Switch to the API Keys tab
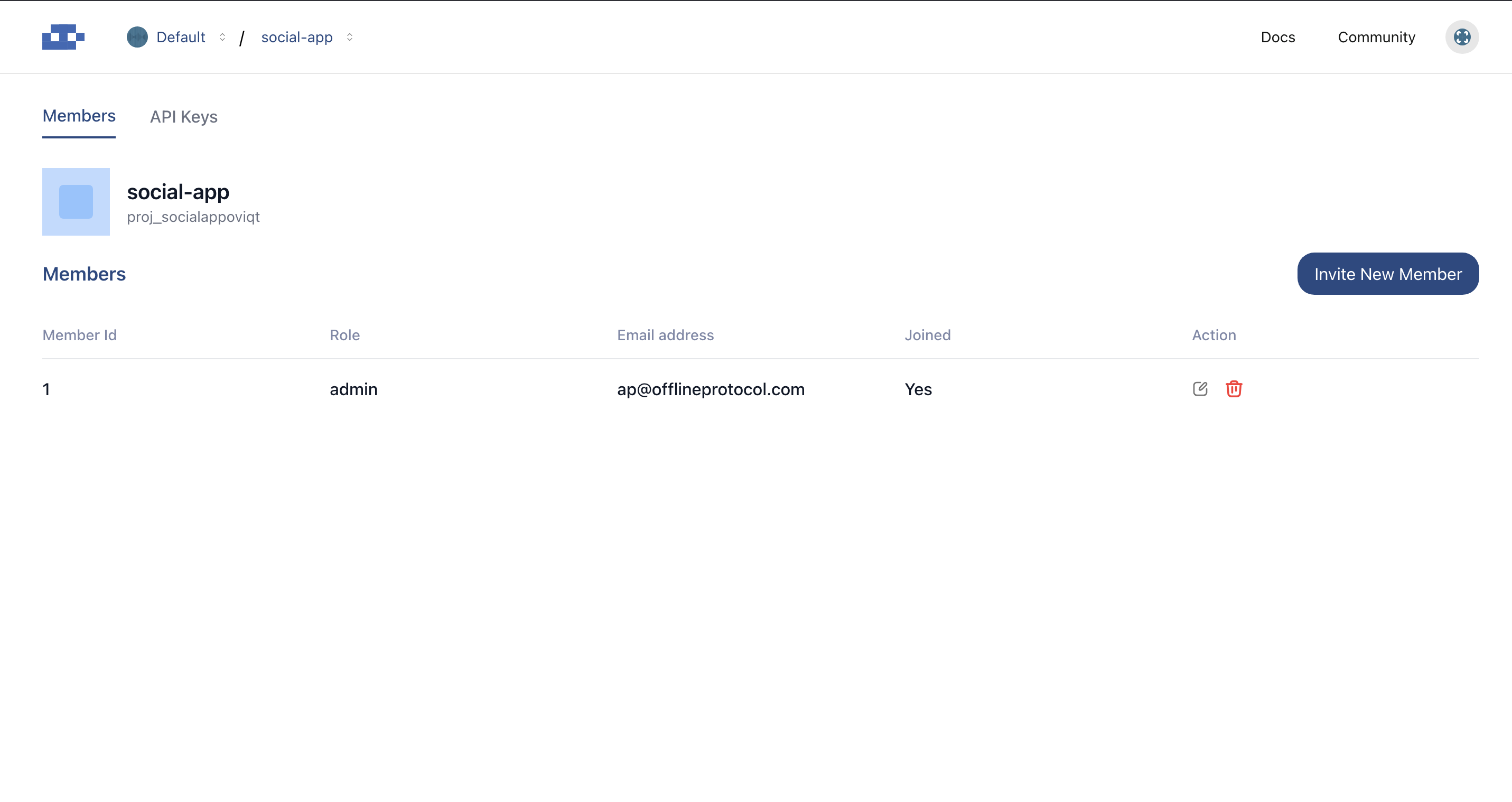This screenshot has height=802, width=1512. pos(184,117)
